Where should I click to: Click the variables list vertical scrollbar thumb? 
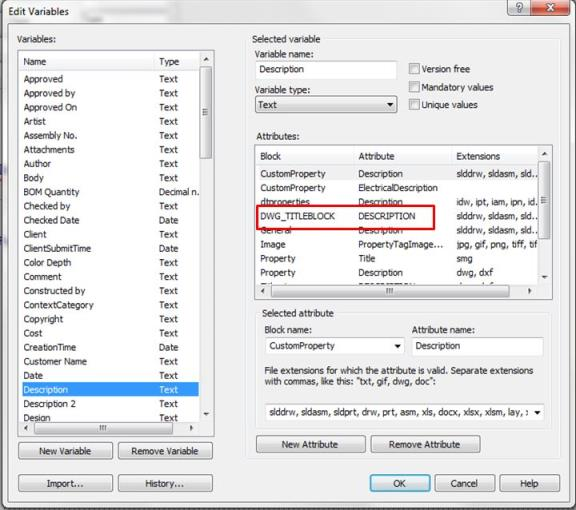click(x=206, y=112)
